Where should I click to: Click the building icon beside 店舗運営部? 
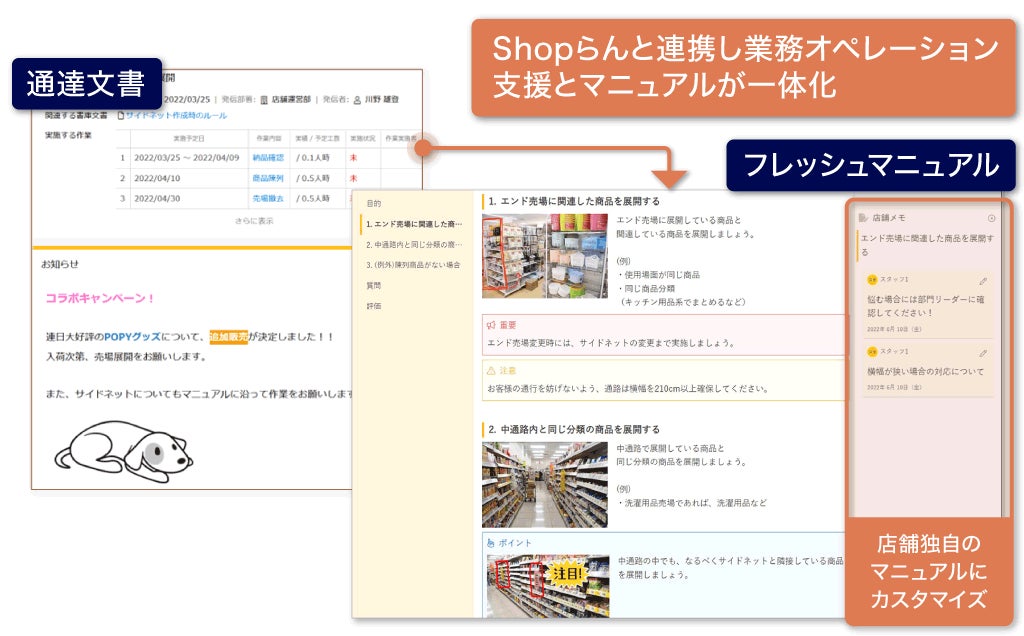(x=262, y=99)
